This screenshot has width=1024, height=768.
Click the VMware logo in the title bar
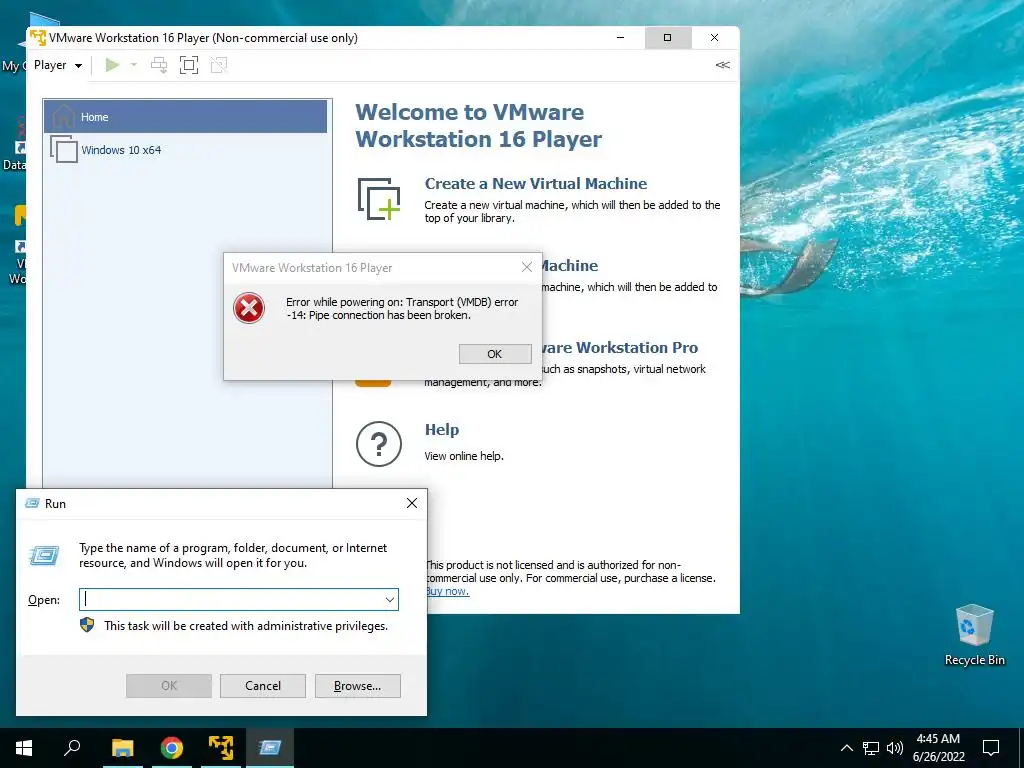tap(39, 37)
